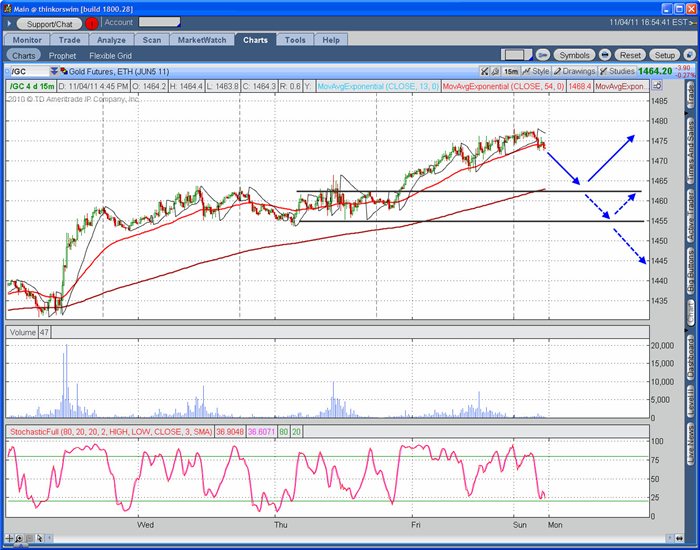Select the Chart side panel tab
700x550 pixels.
point(691,312)
